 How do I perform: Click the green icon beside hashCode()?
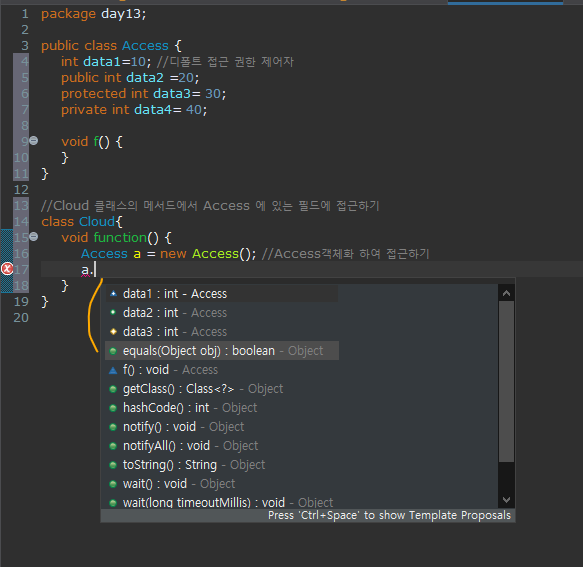coord(113,408)
